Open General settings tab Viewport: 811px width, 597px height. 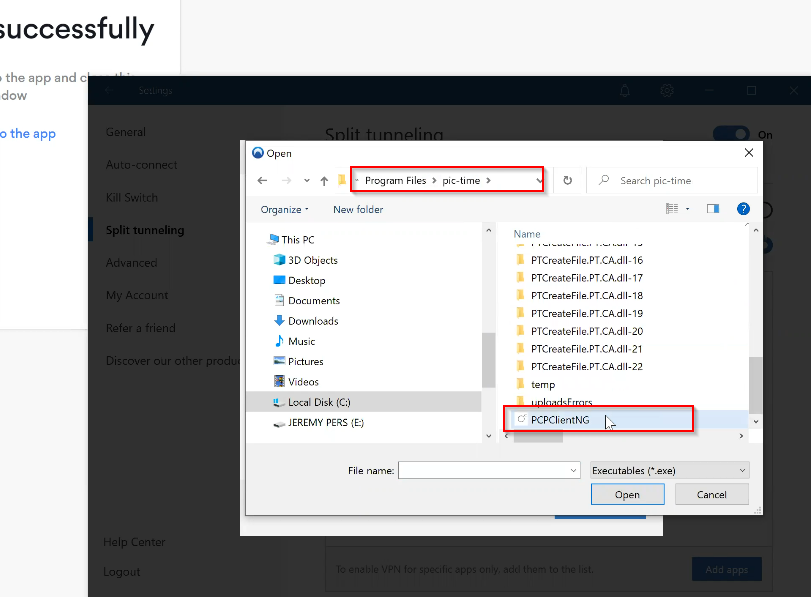(x=126, y=132)
